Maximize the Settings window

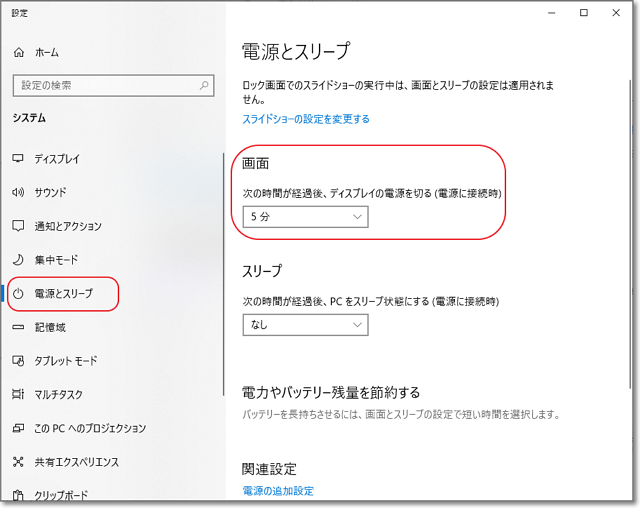[584, 13]
